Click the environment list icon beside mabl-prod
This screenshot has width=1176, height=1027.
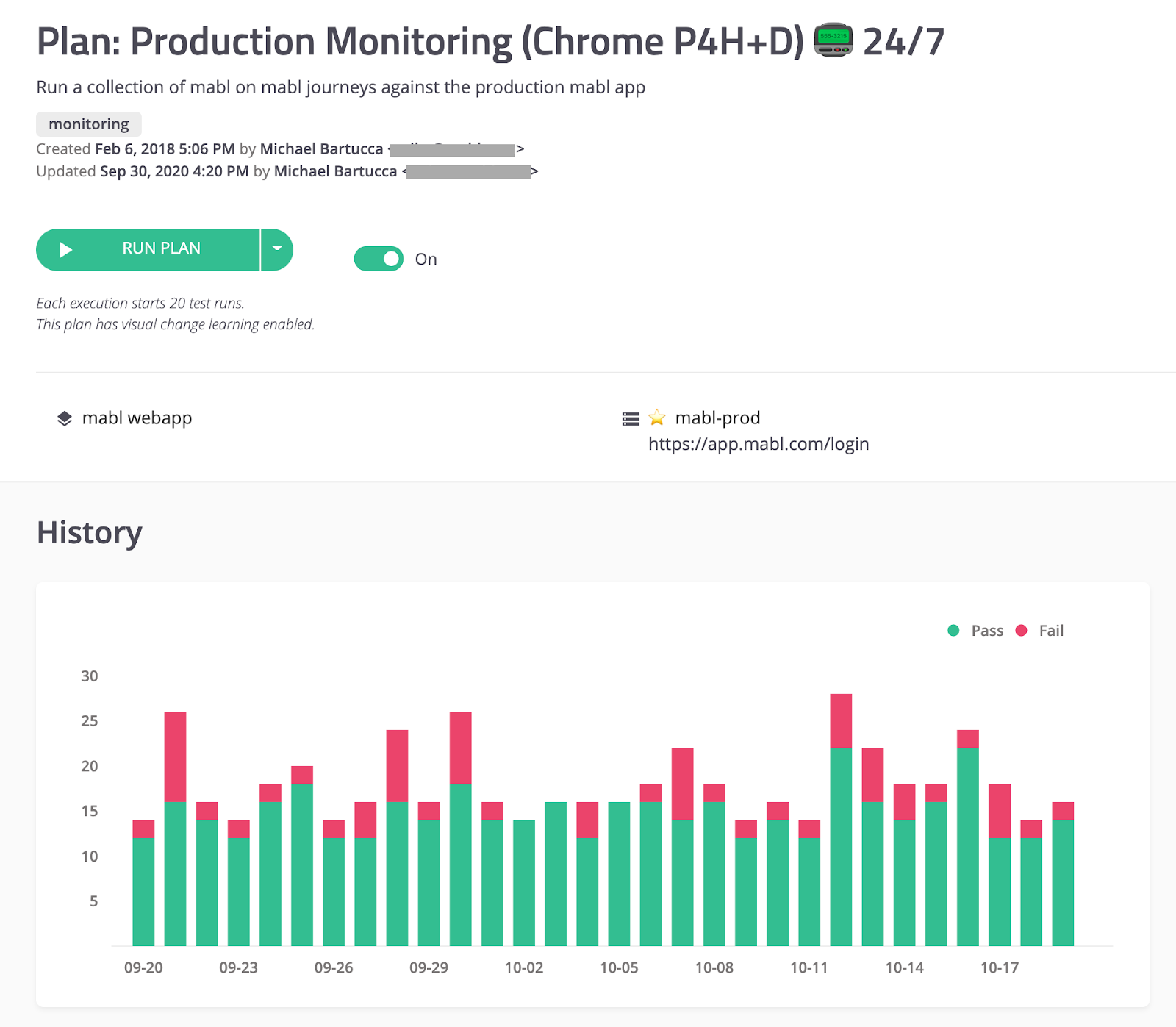coord(631,419)
